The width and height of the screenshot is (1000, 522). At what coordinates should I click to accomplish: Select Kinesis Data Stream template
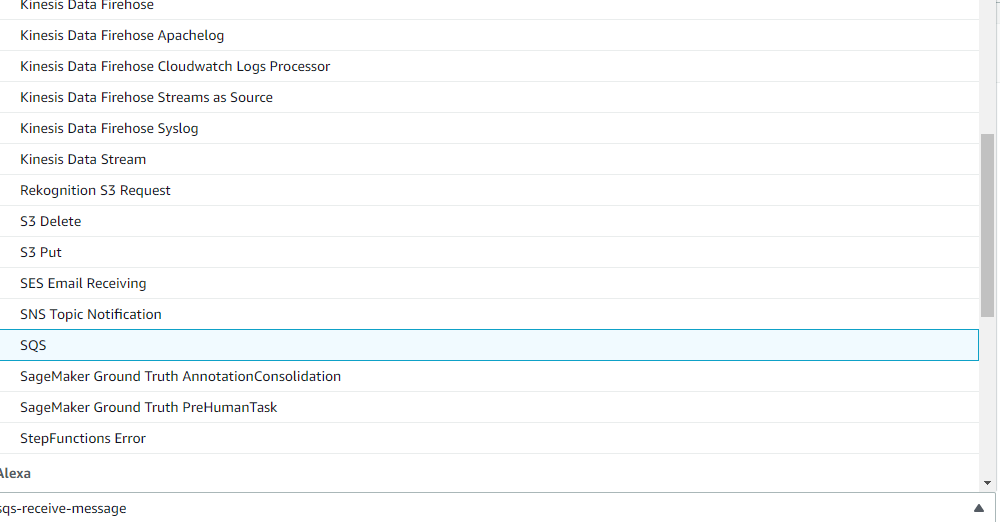point(489,159)
